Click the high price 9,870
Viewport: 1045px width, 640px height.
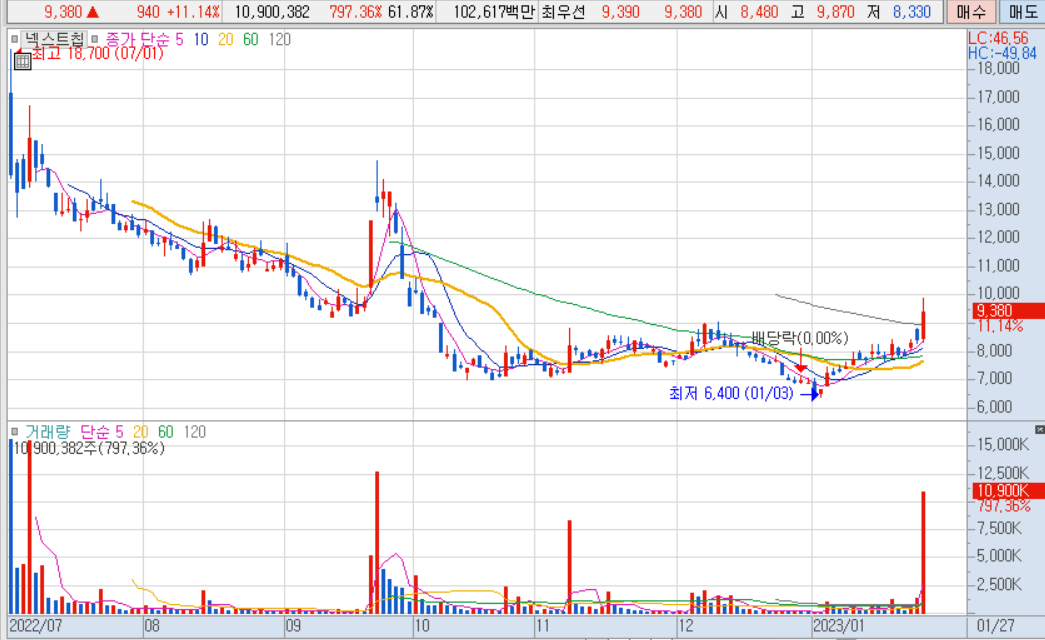[835, 12]
